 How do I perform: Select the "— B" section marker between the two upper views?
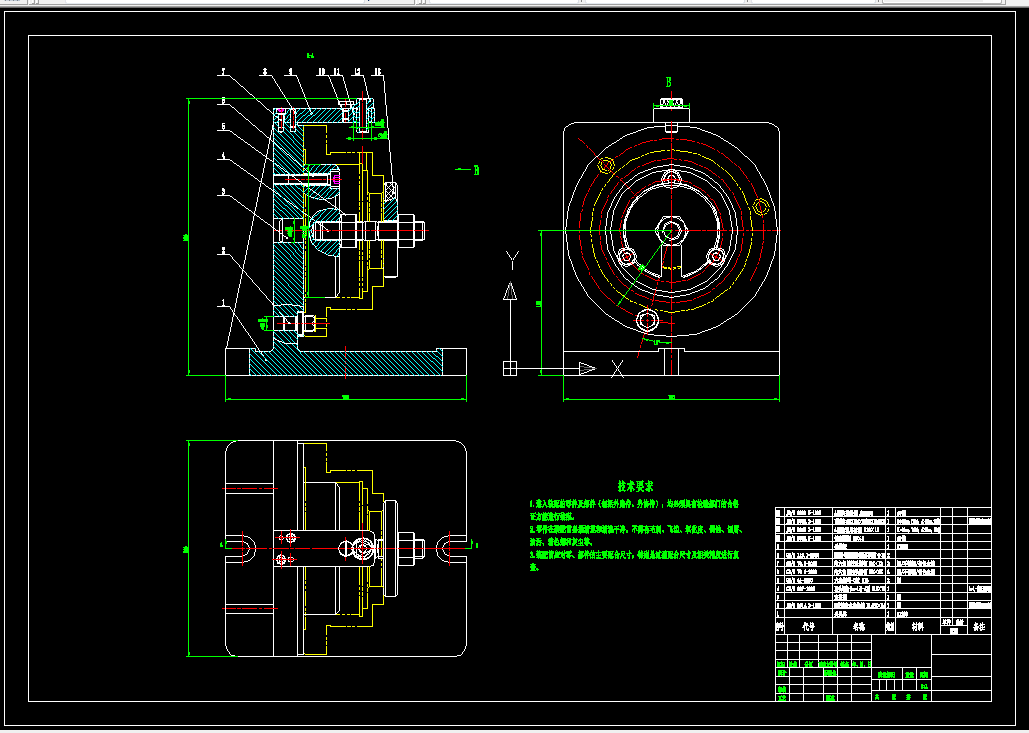pyautogui.click(x=467, y=170)
